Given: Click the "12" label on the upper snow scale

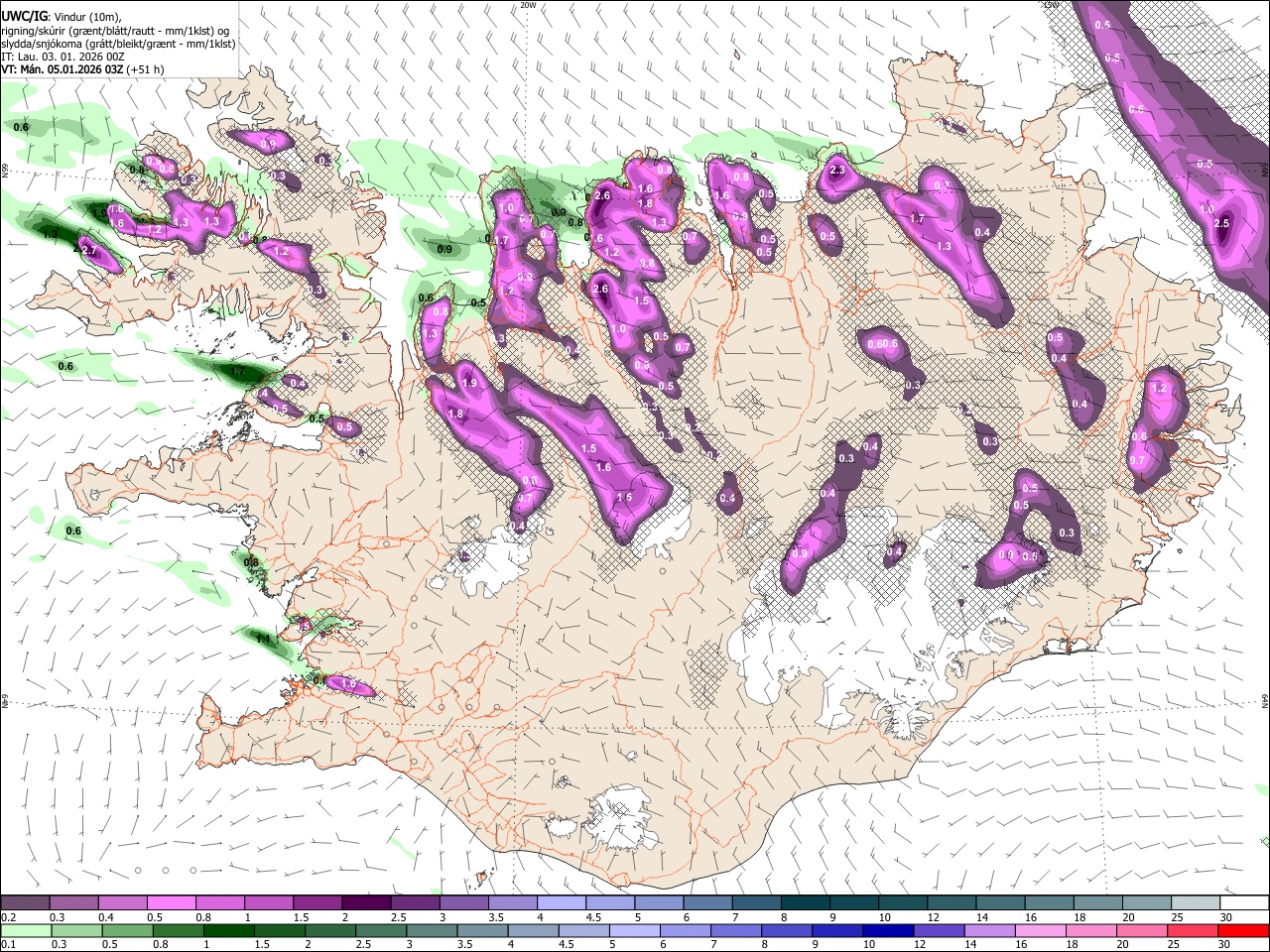Looking at the screenshot, I should [x=933, y=917].
